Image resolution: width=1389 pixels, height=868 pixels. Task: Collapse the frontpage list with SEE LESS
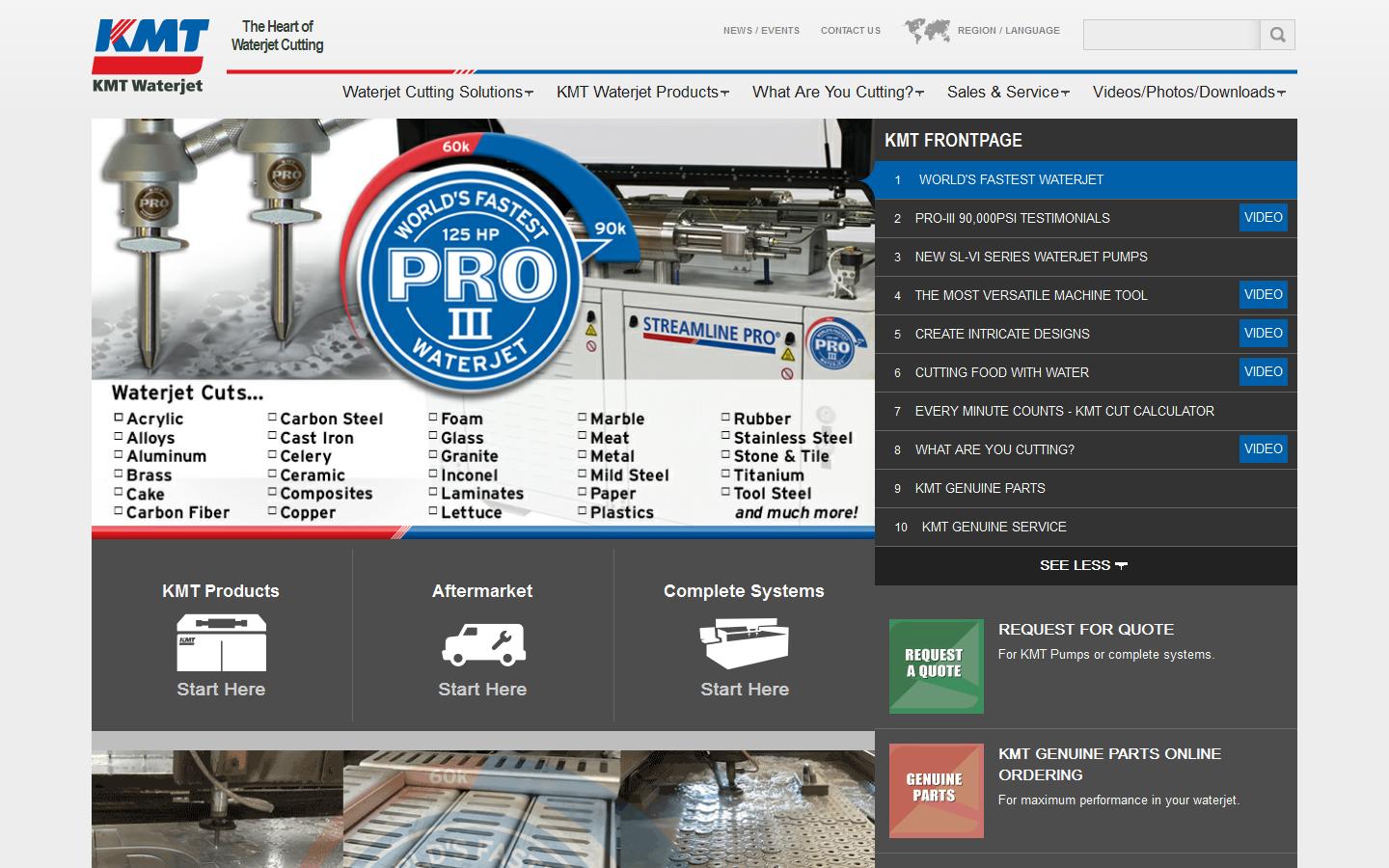1084,566
